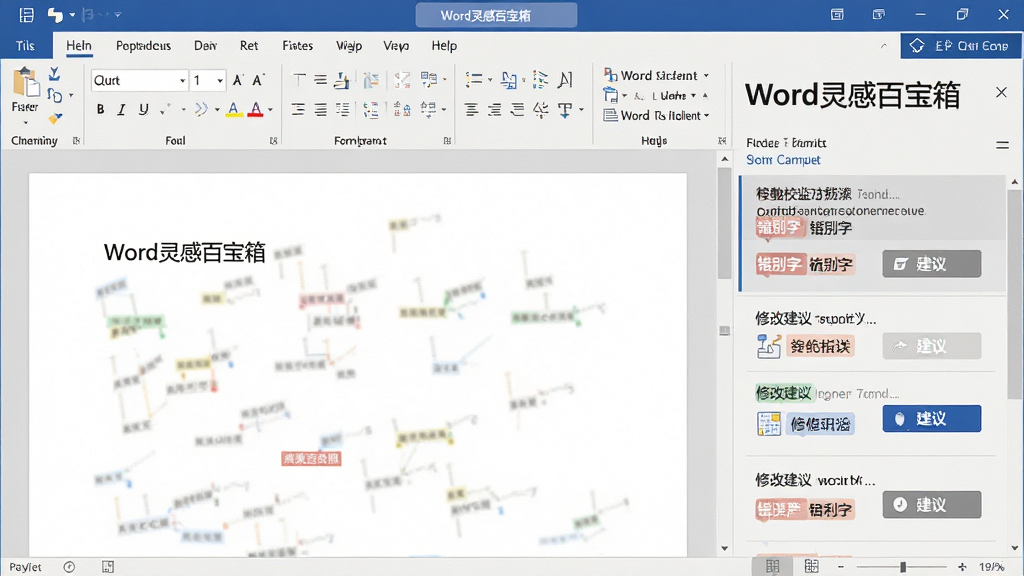Click the bullet list icon

point(473,80)
